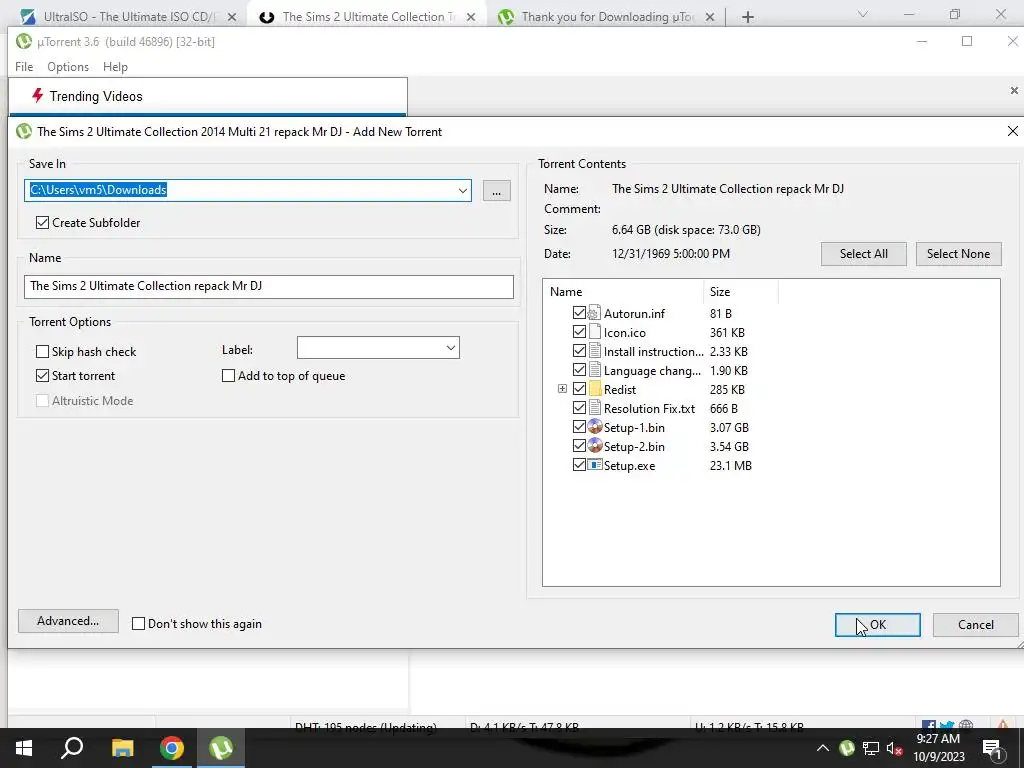Check Don't show this again
Viewport: 1024px width, 768px height.
click(138, 624)
